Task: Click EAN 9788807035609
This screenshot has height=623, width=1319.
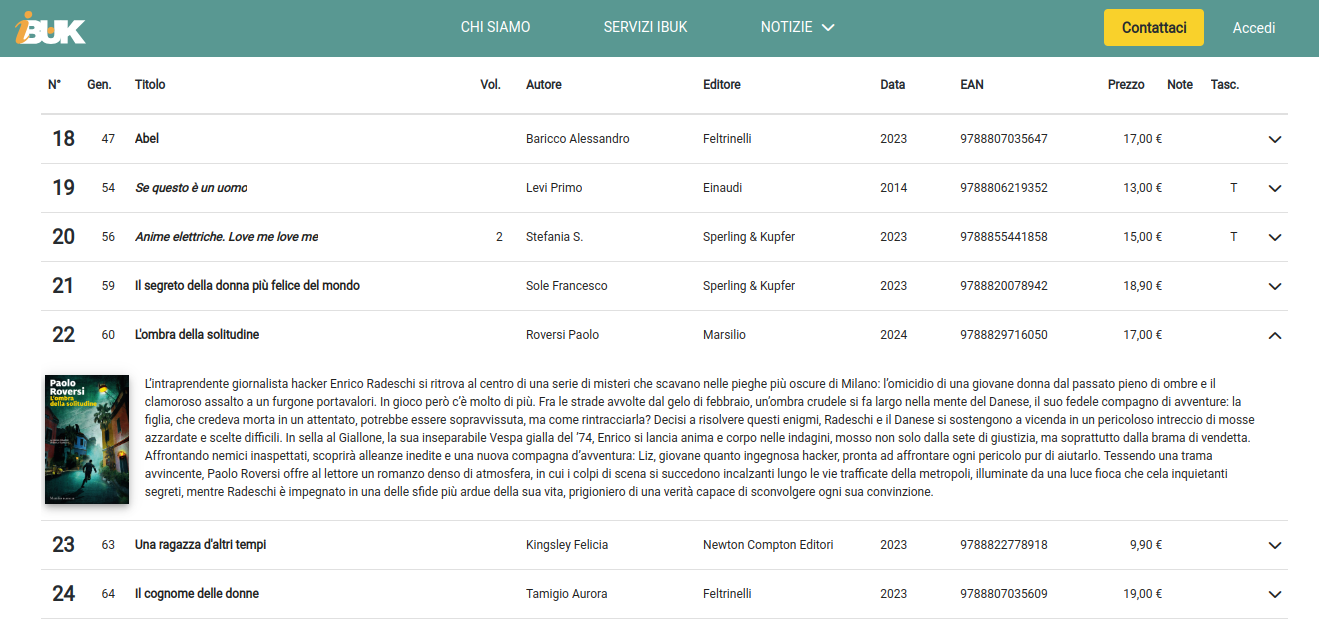Action: [1004, 594]
